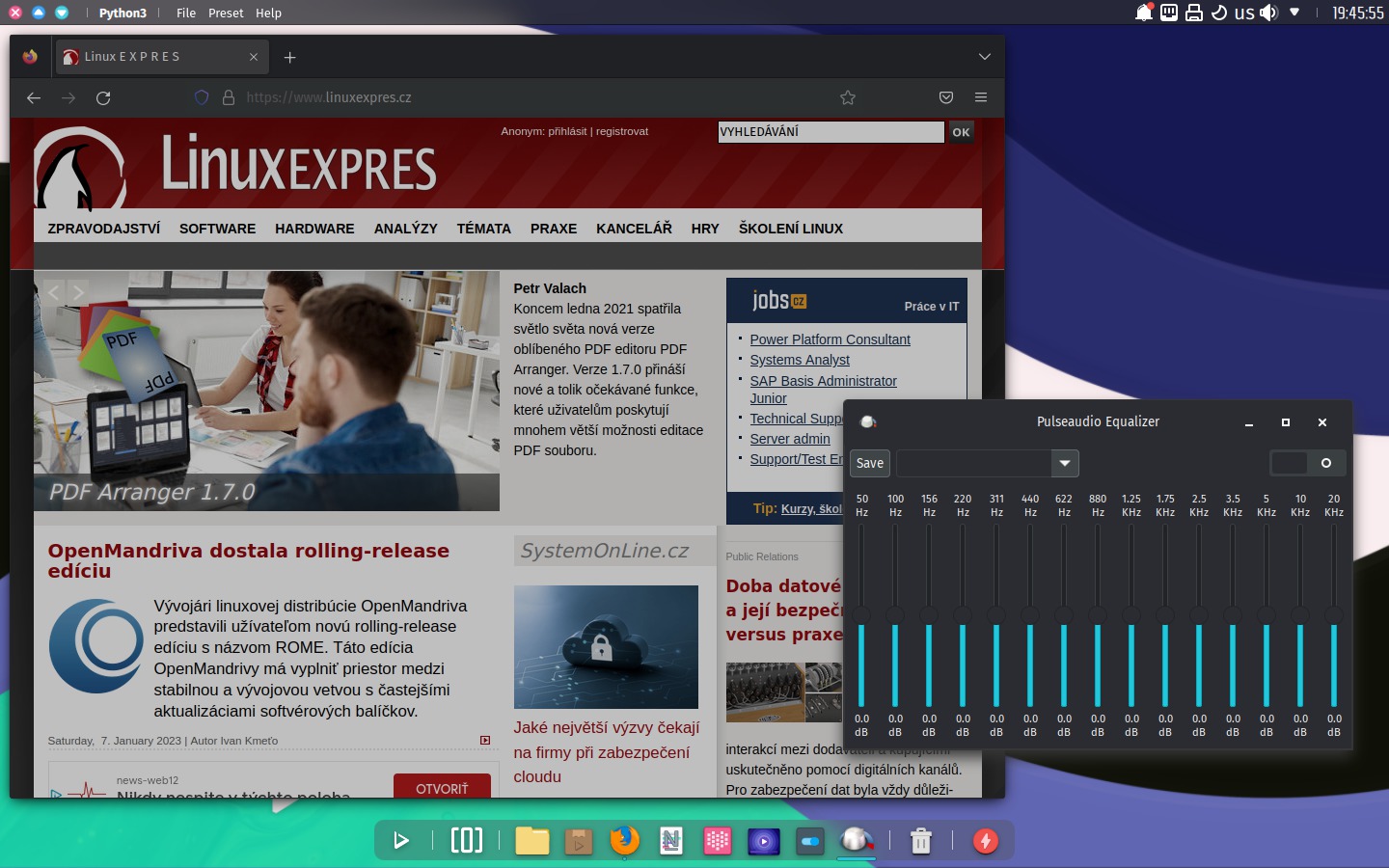Reload the LinuxExpres page
This screenshot has width=1389, height=868.
[x=103, y=97]
